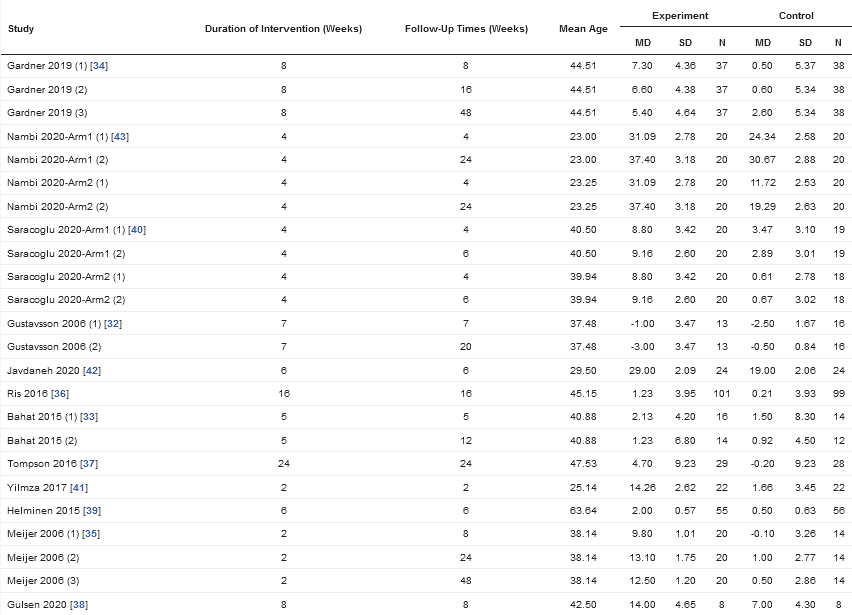The image size is (852, 615).
Task: Open reference 34 link beside Gardner 2019
Action: [x=99, y=66]
